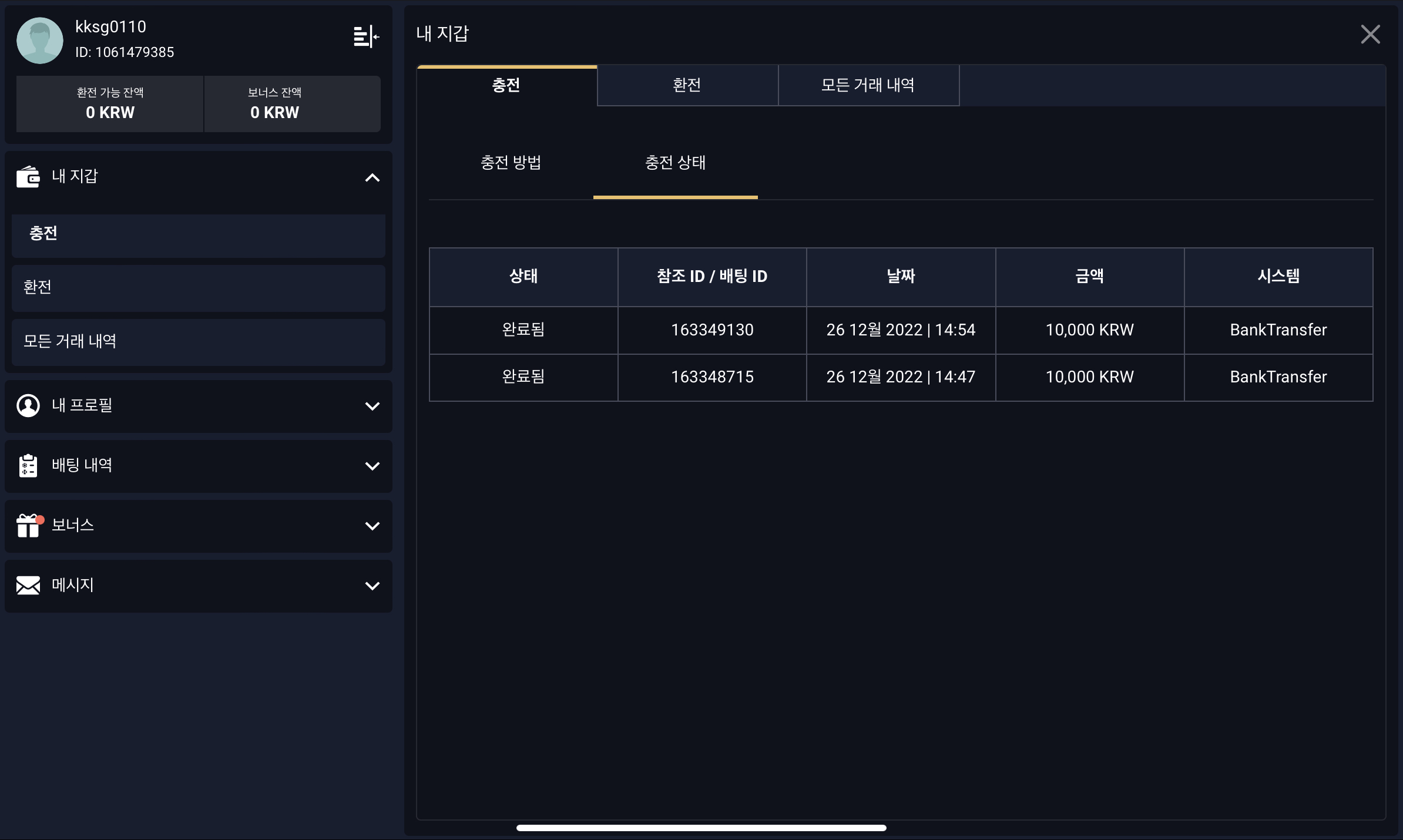The width and height of the screenshot is (1403, 840).
Task: Click the user avatar picture
Action: (40, 40)
